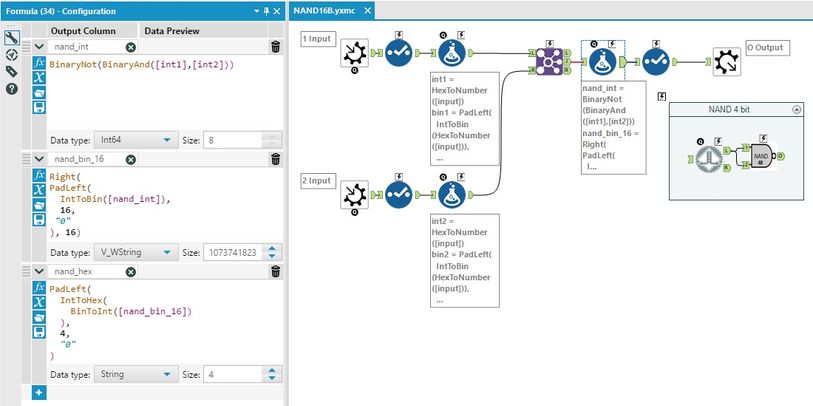Switch to the NAND16B.yxmc tab
The height and width of the screenshot is (406, 813).
tap(325, 11)
